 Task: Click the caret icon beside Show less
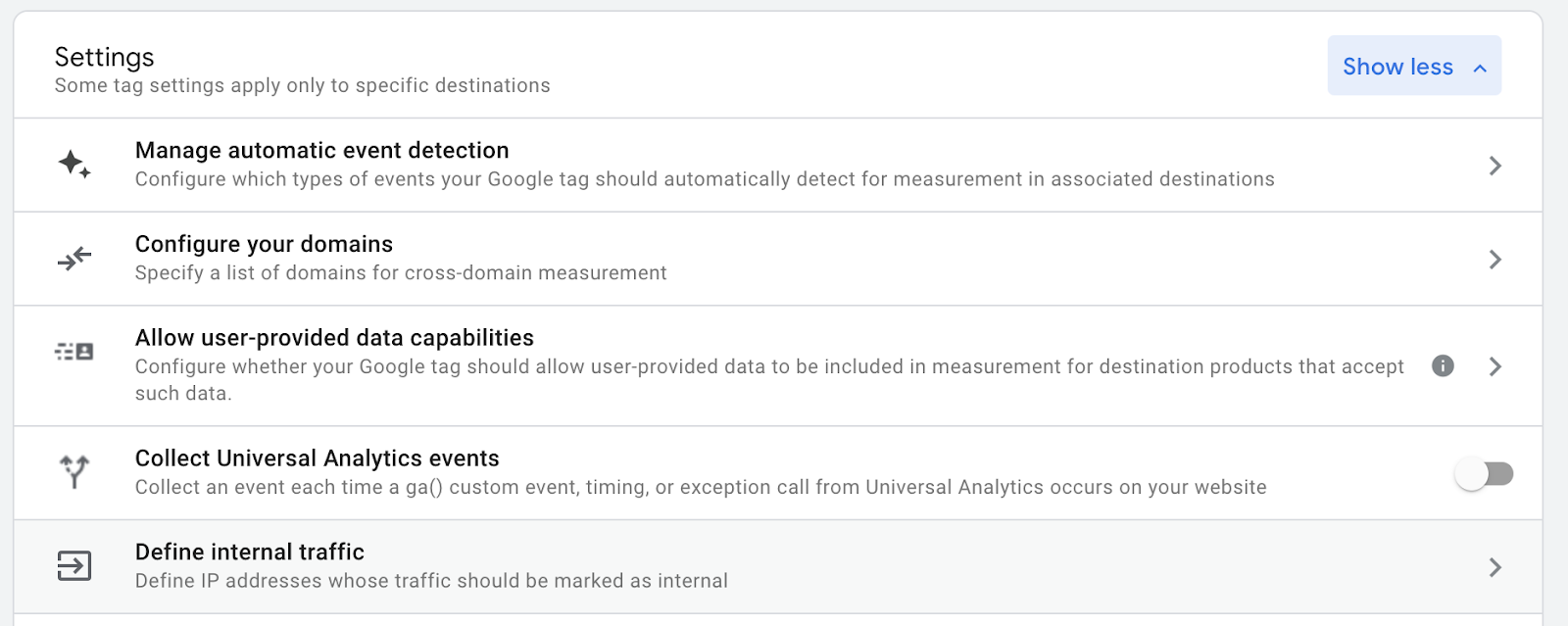[1480, 68]
